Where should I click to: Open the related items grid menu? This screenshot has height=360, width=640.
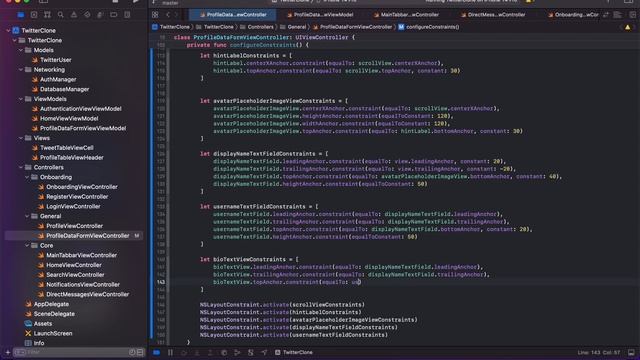(x=155, y=15)
